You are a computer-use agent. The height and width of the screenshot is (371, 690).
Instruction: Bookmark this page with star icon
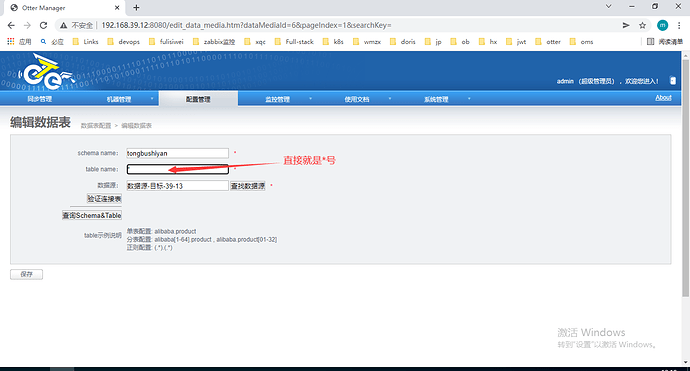click(x=642, y=26)
